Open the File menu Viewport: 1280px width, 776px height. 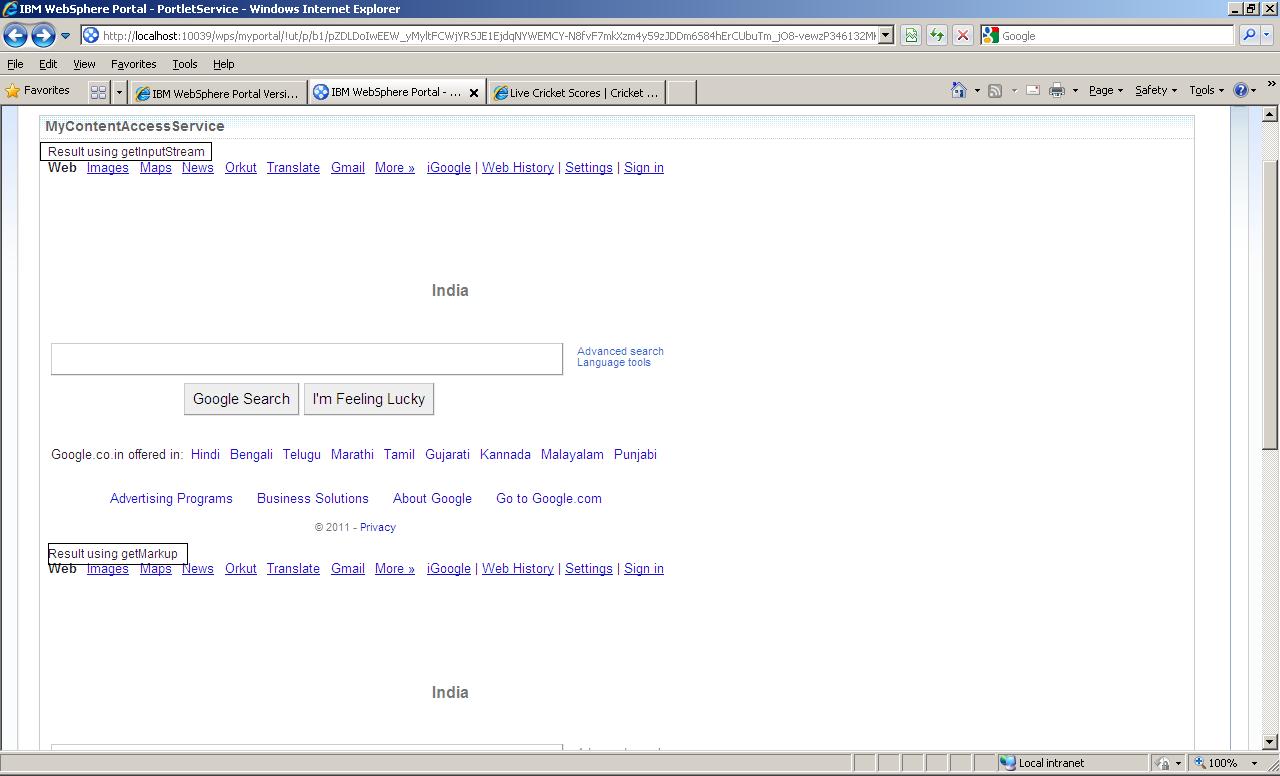(x=15, y=64)
